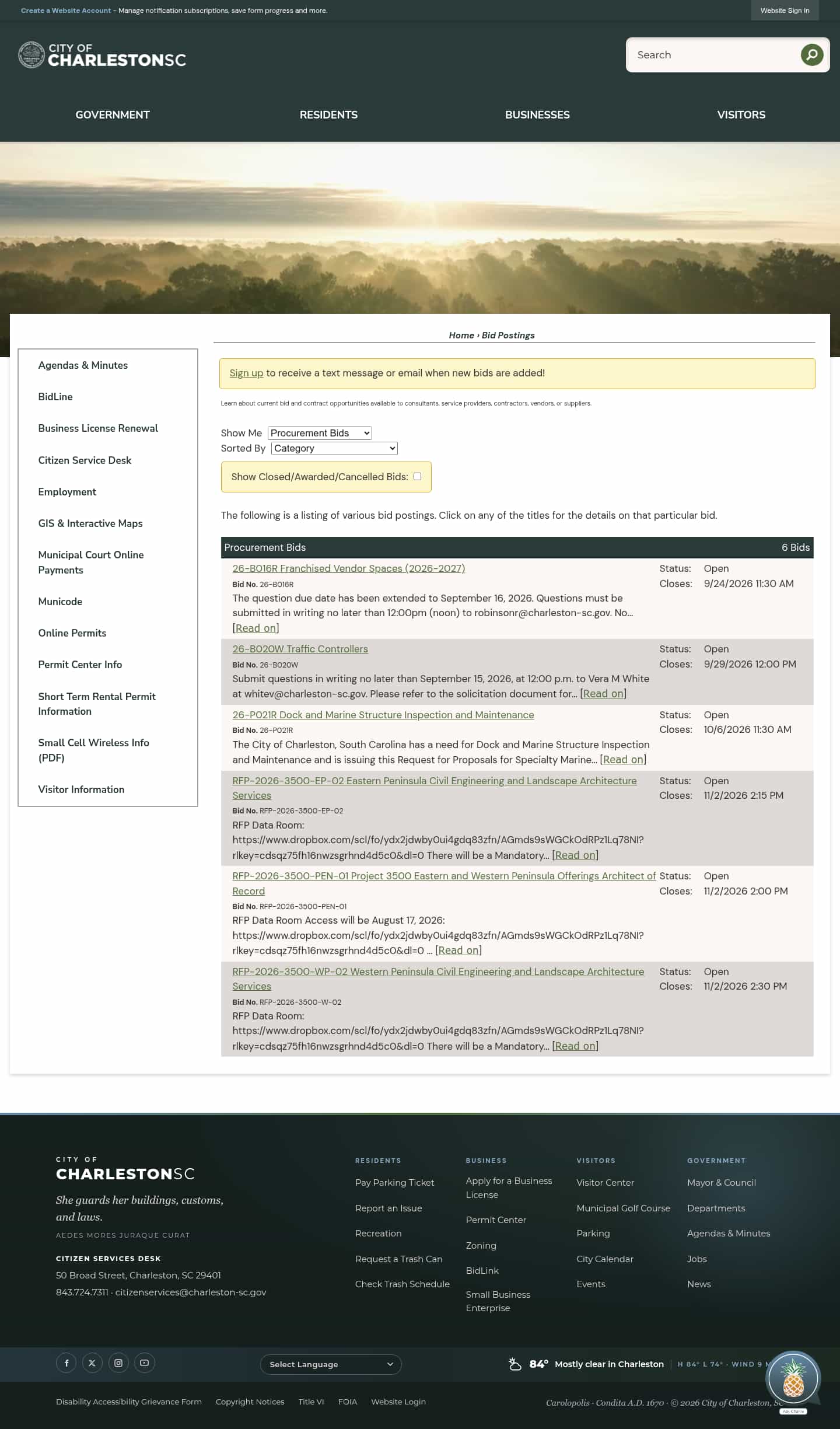The image size is (840, 1429).
Task: Click the green search magnifier icon
Action: click(x=811, y=55)
